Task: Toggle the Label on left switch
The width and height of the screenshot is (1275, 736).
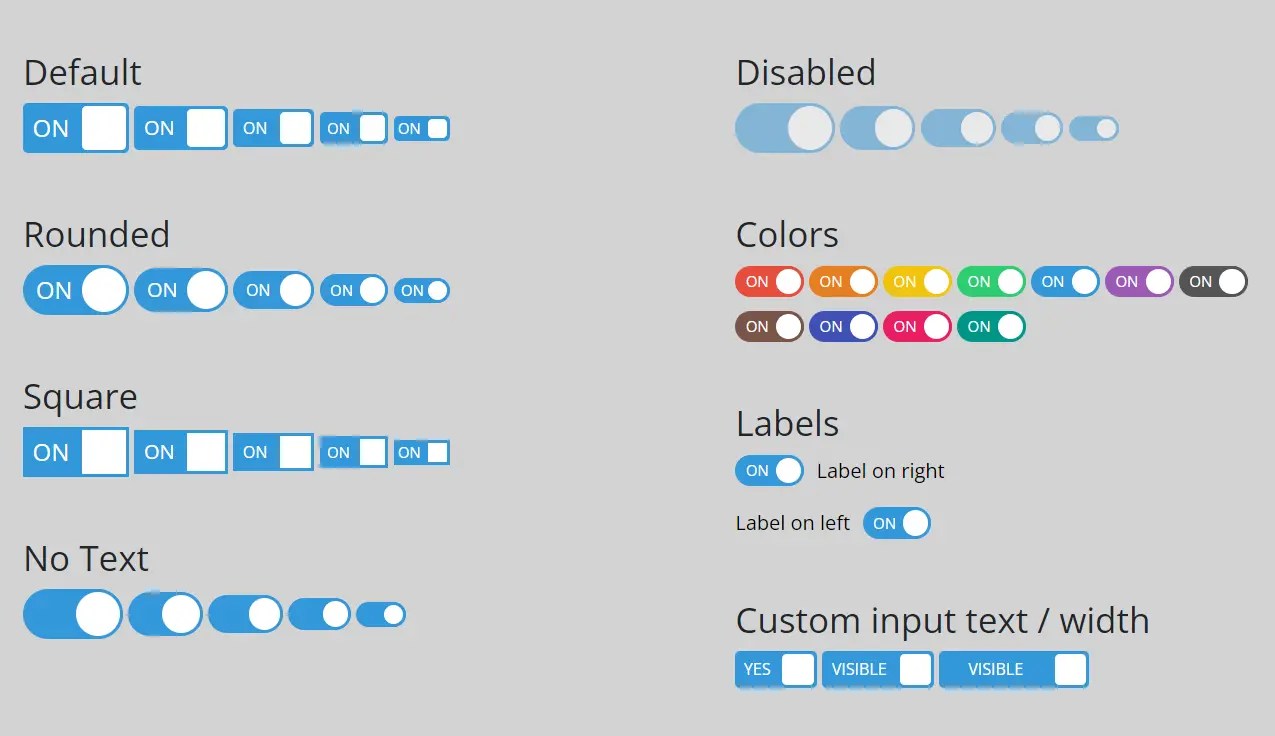Action: [897, 522]
